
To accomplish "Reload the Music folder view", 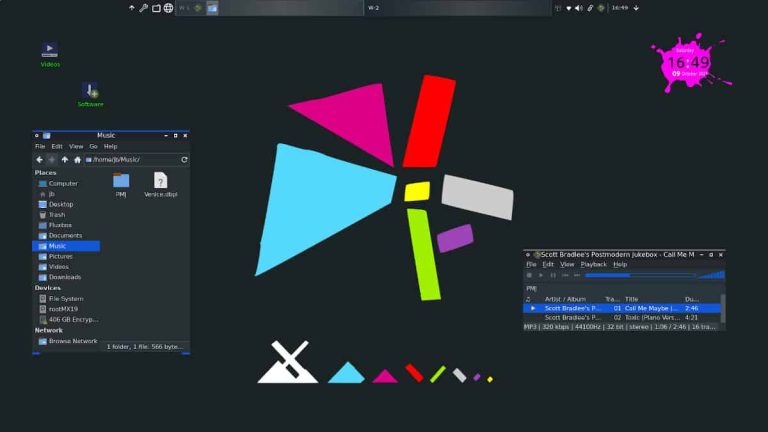I will click(x=184, y=159).
